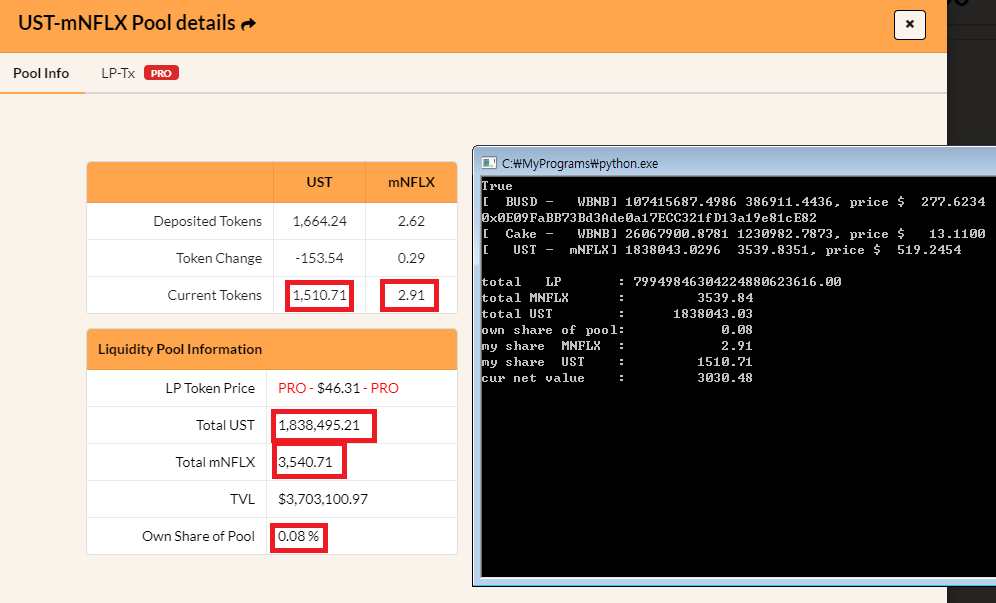This screenshot has height=603, width=996.
Task: Click the cur net value 3030.48 line
Action: [x=617, y=377]
